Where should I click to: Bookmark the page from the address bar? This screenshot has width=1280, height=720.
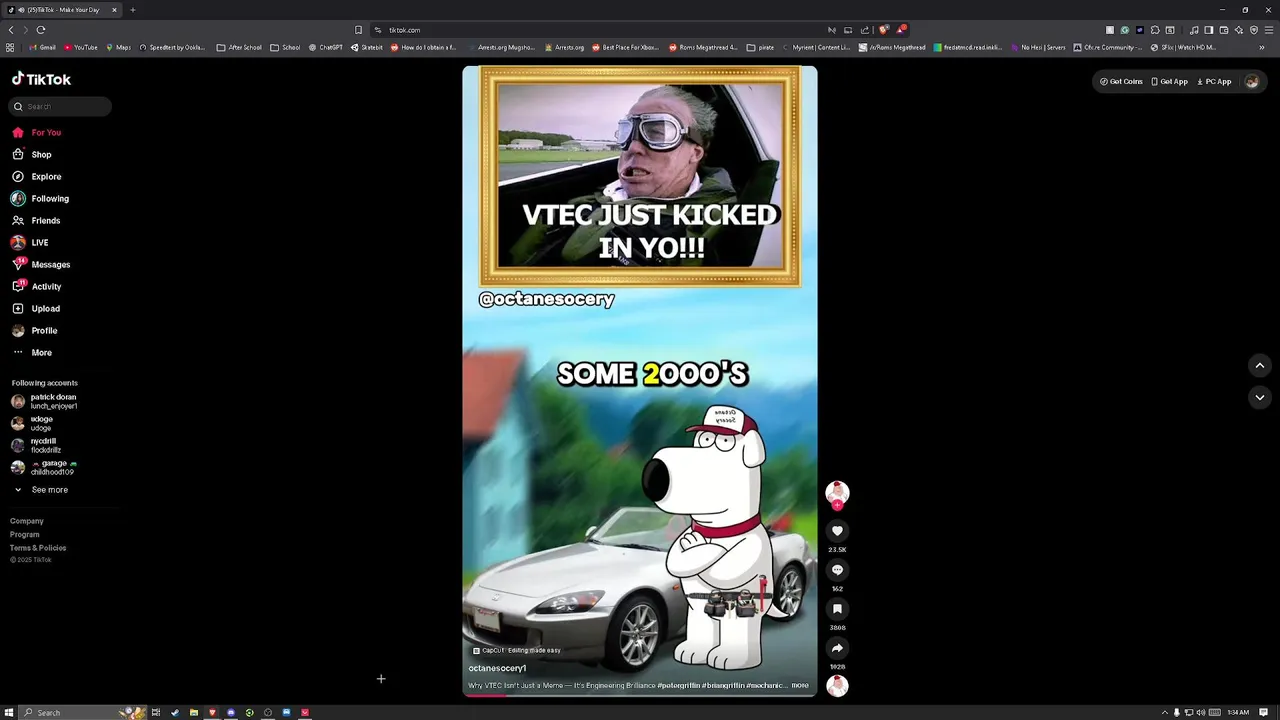coord(358,30)
